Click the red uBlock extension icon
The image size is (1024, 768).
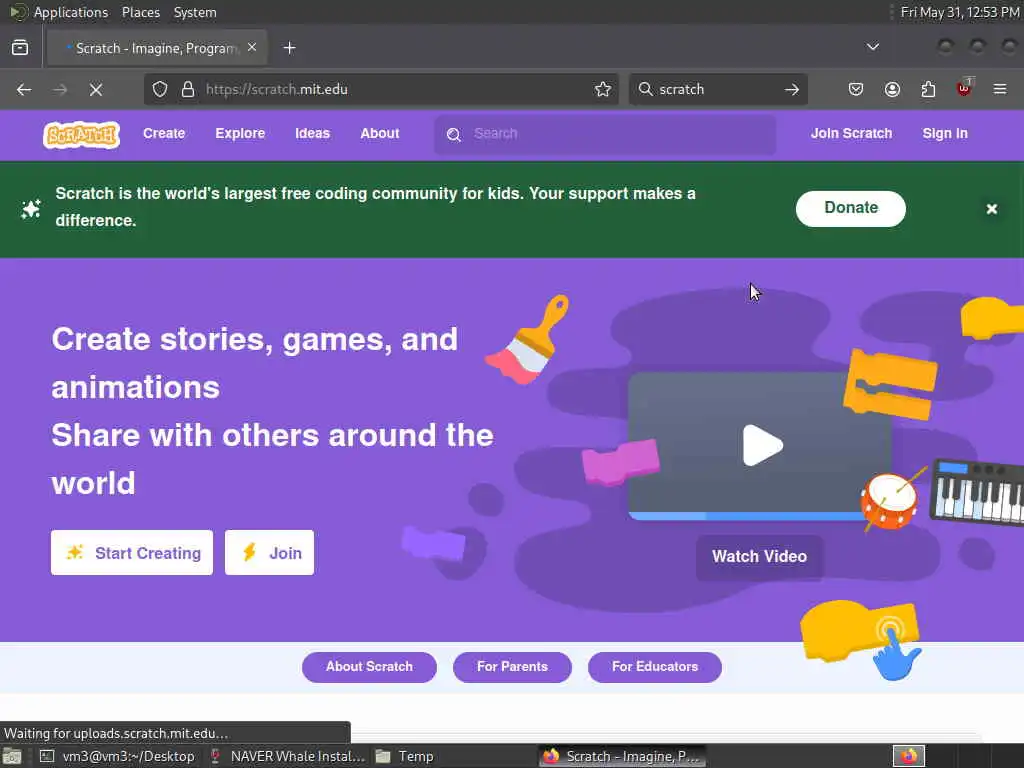[964, 88]
